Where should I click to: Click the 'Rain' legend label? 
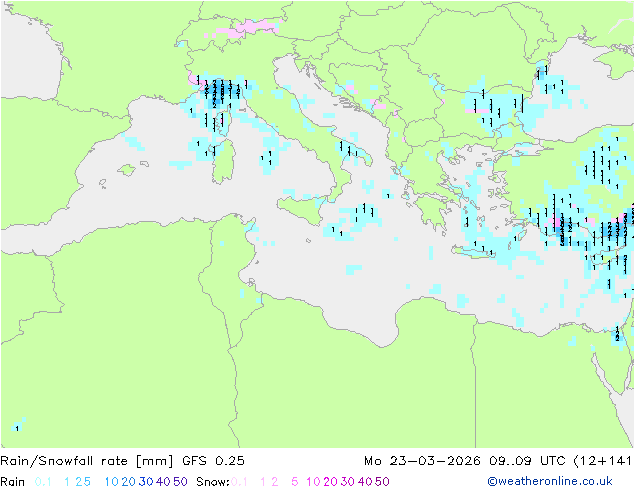(13, 482)
